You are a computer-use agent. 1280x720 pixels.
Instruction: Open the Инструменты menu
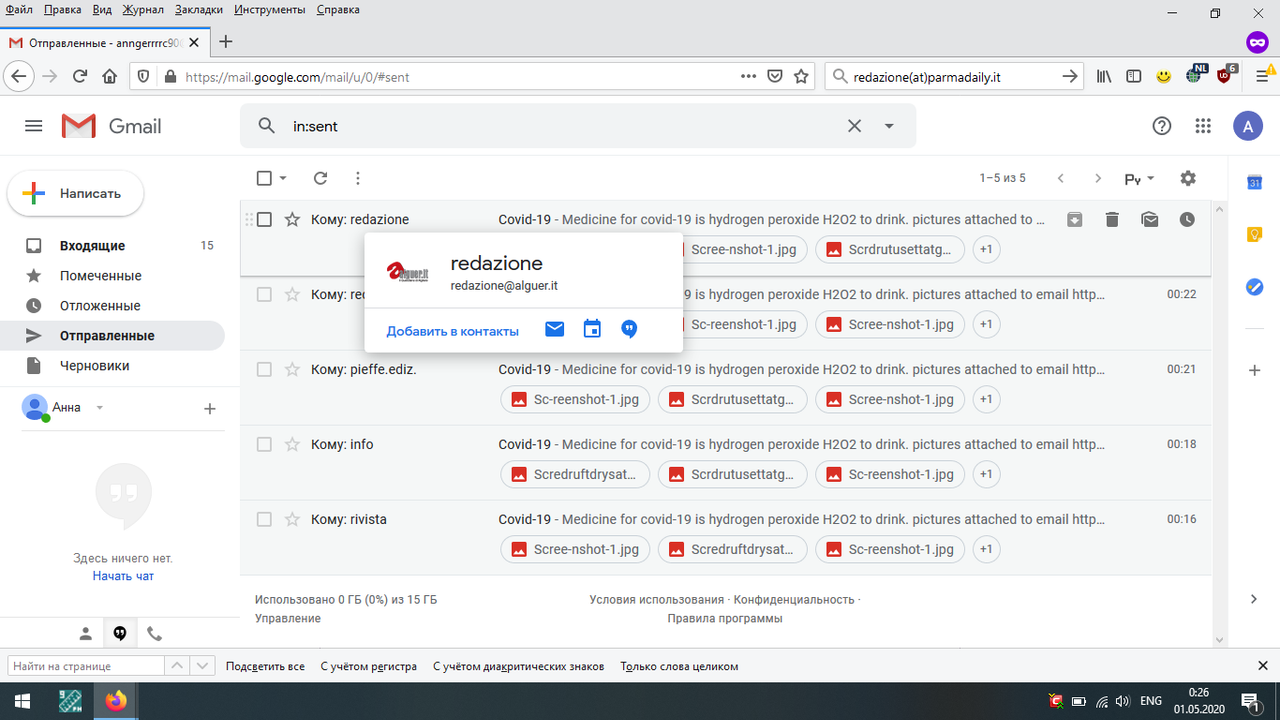270,9
